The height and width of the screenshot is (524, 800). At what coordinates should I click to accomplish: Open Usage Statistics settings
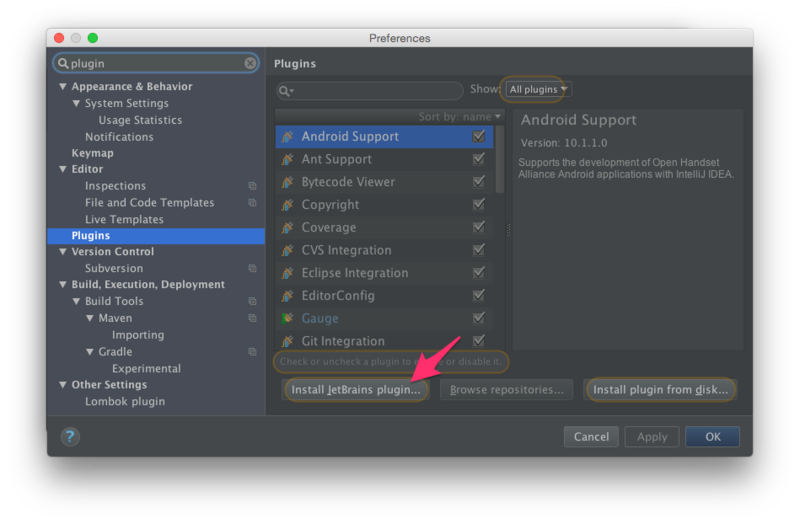click(x=140, y=120)
